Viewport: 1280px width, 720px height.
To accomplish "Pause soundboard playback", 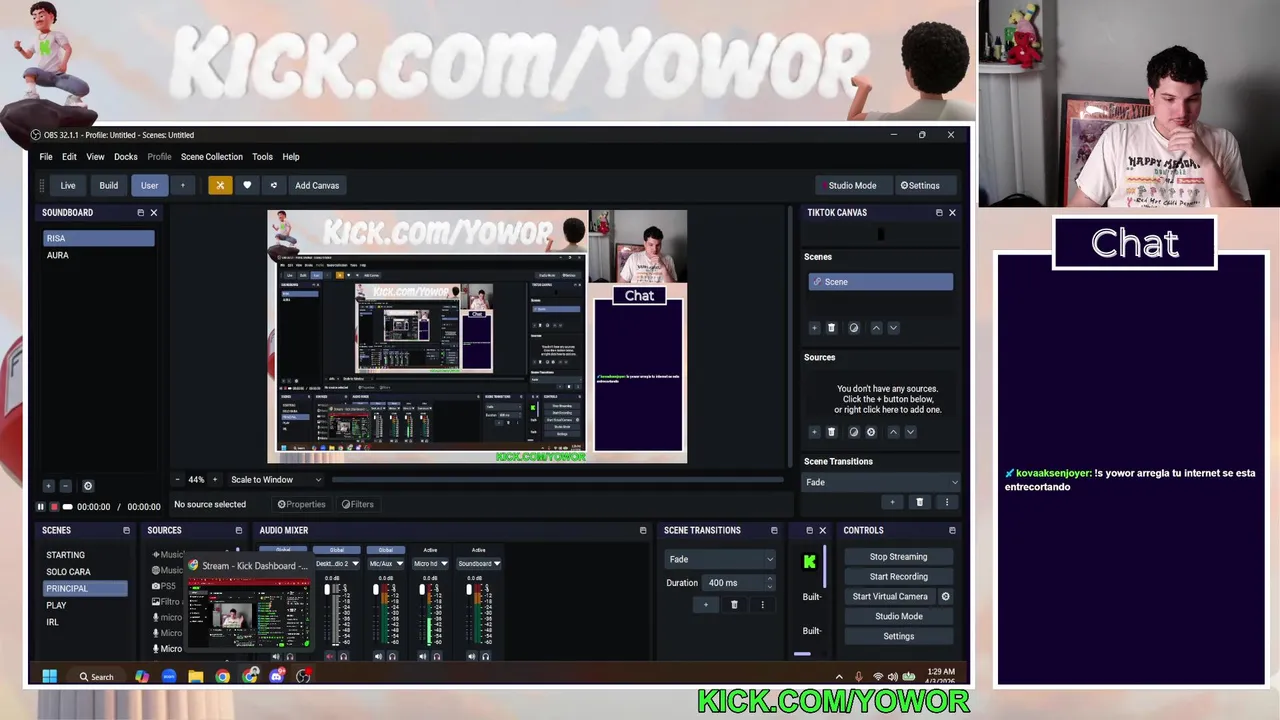I will pos(41,507).
